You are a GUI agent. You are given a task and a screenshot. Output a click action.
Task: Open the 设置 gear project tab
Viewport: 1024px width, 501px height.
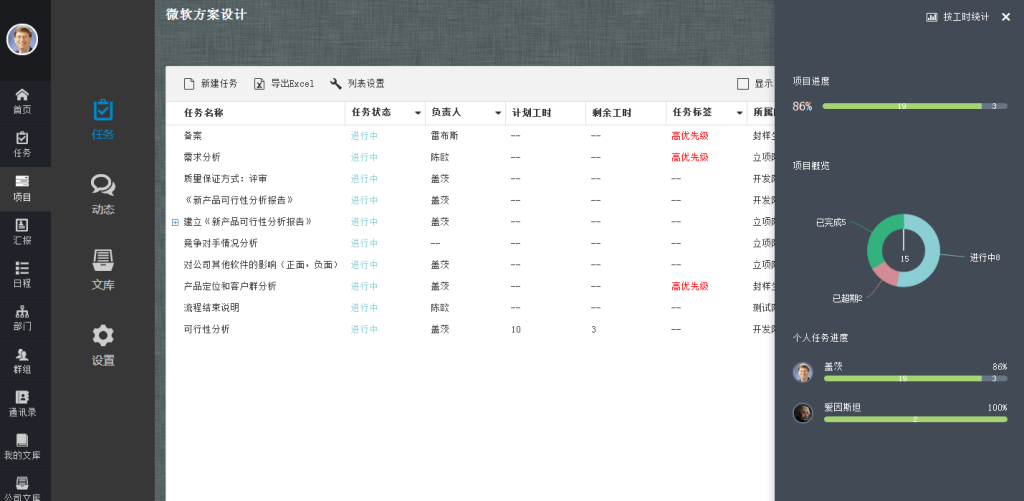103,346
